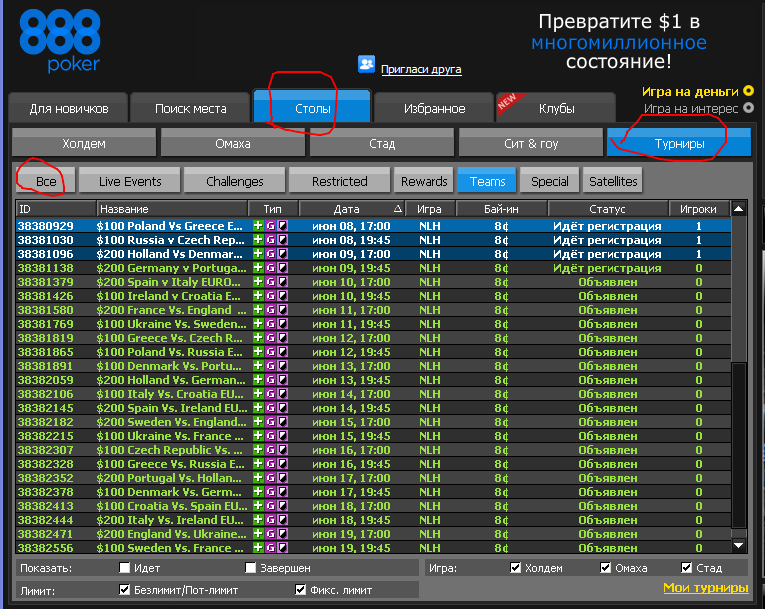Click the Challenges filter button
Viewport: 765px width, 609px height.
click(x=235, y=181)
